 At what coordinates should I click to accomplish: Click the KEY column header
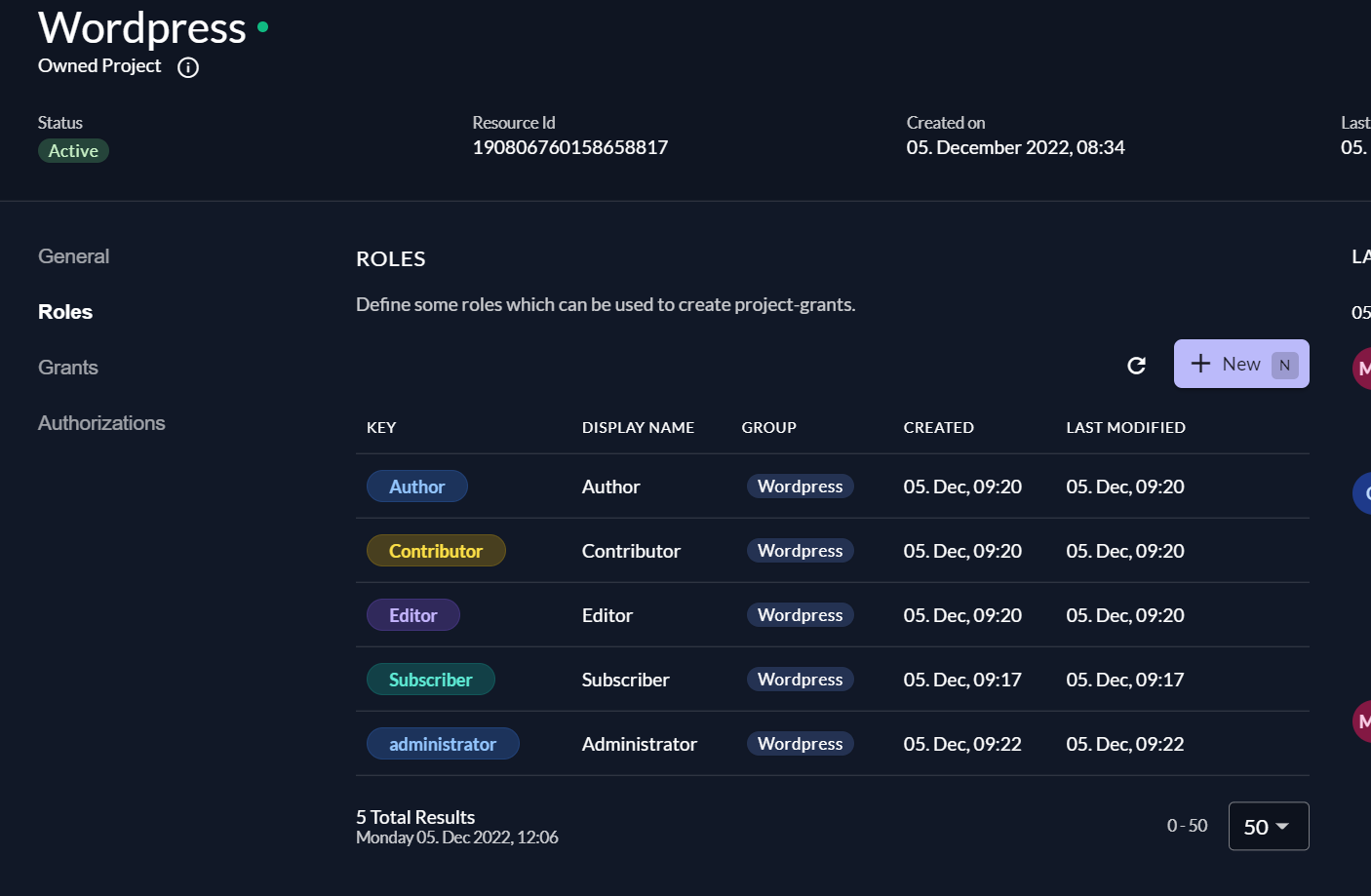point(381,427)
